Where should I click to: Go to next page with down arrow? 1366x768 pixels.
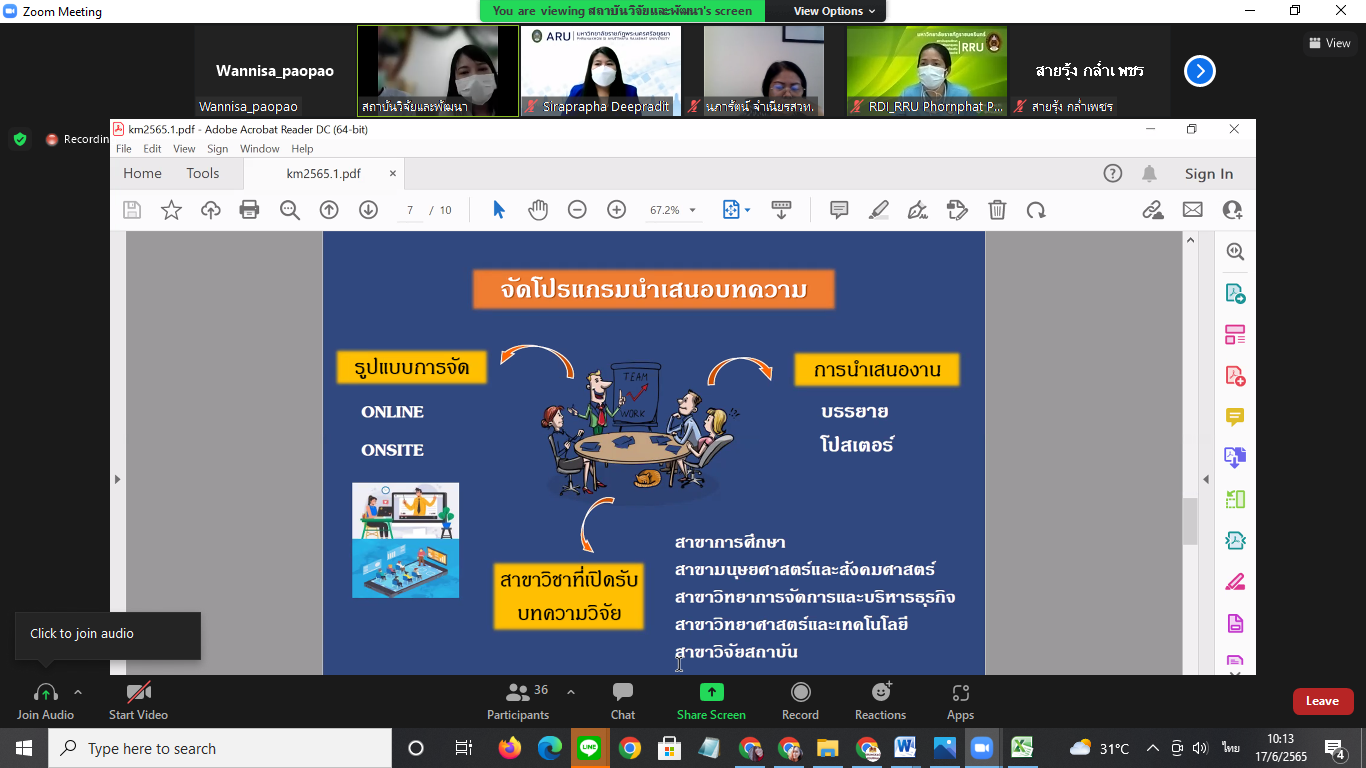tap(368, 210)
